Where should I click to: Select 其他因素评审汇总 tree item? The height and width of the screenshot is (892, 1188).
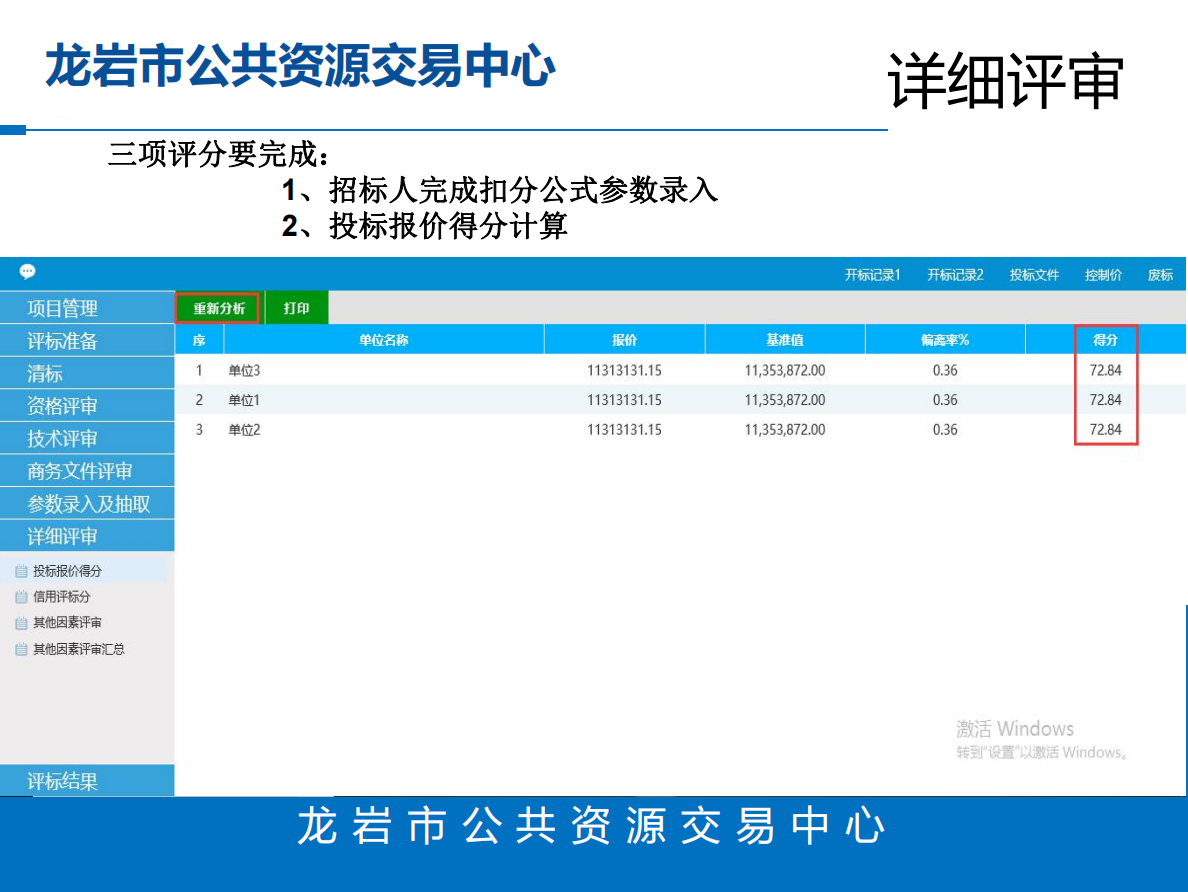[x=79, y=649]
